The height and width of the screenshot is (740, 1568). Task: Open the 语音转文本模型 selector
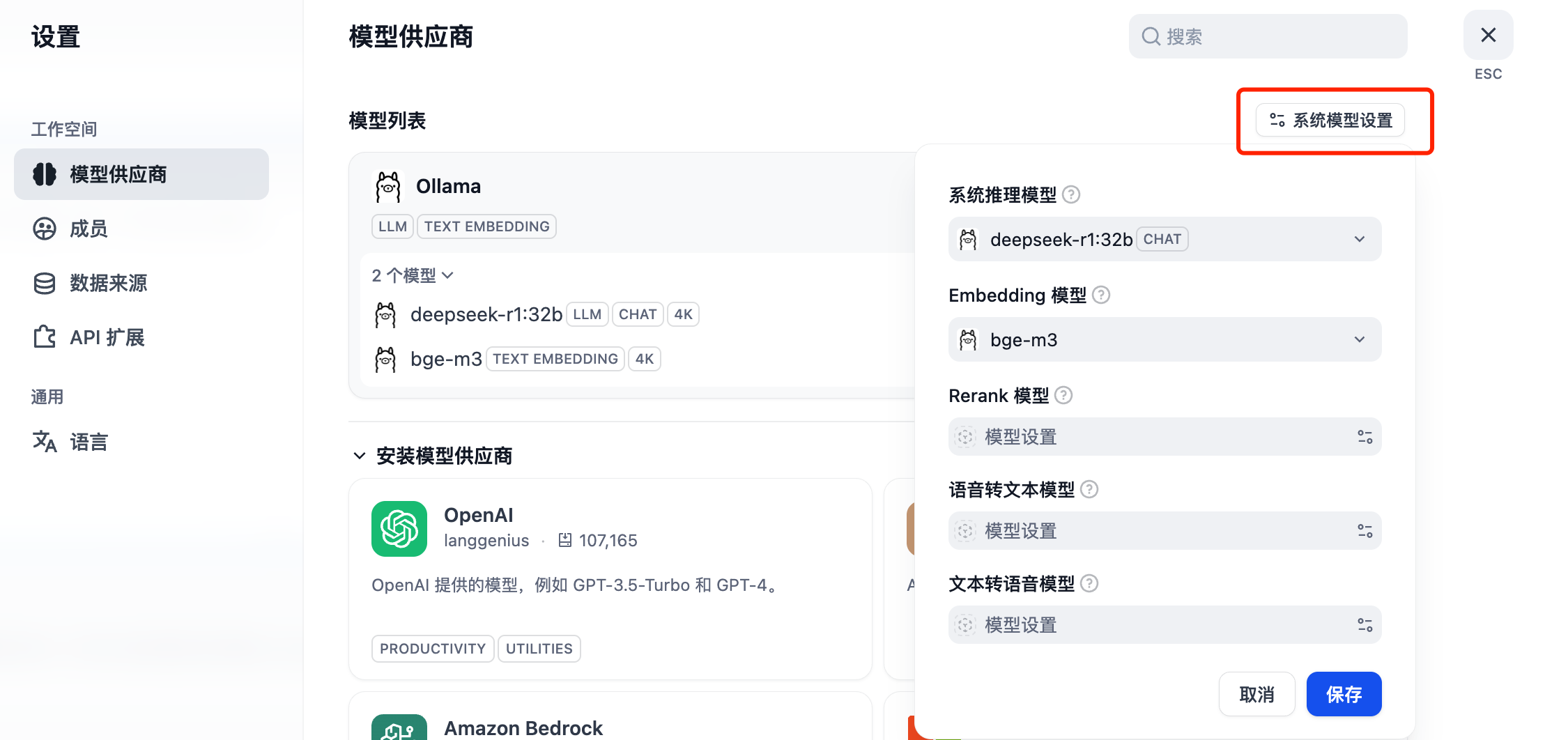[1165, 531]
